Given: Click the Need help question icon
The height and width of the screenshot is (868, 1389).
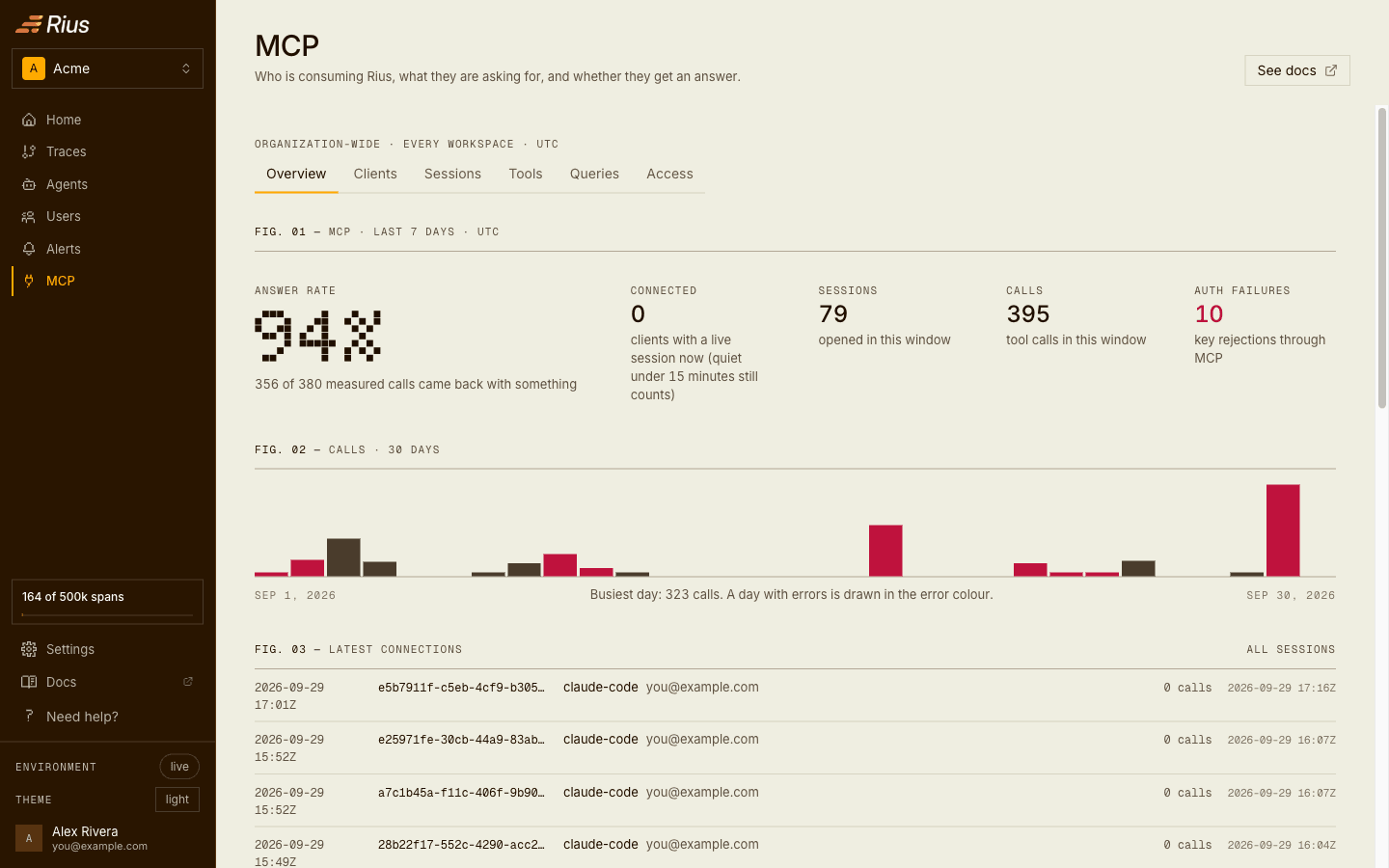Looking at the screenshot, I should (x=29, y=716).
